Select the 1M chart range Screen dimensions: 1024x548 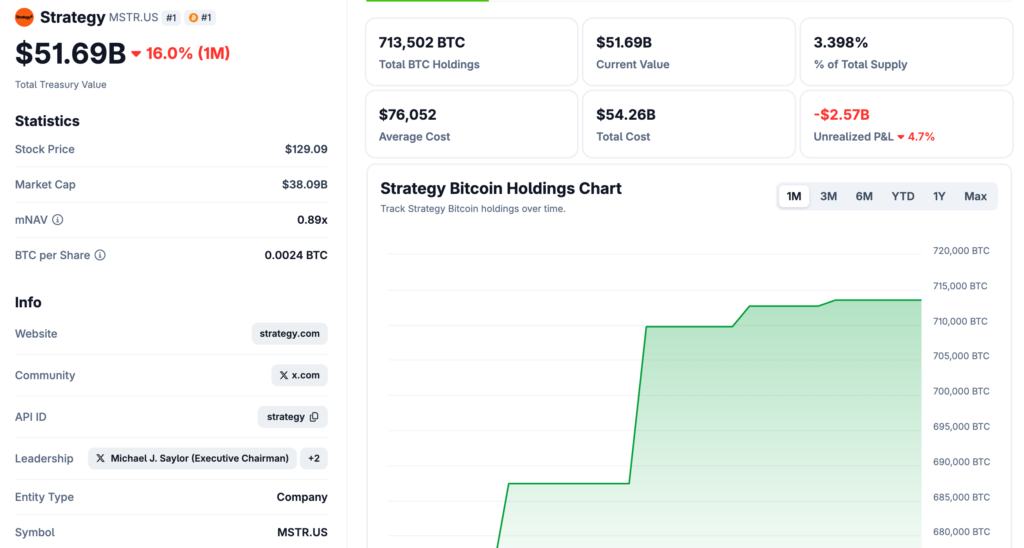[x=794, y=197]
